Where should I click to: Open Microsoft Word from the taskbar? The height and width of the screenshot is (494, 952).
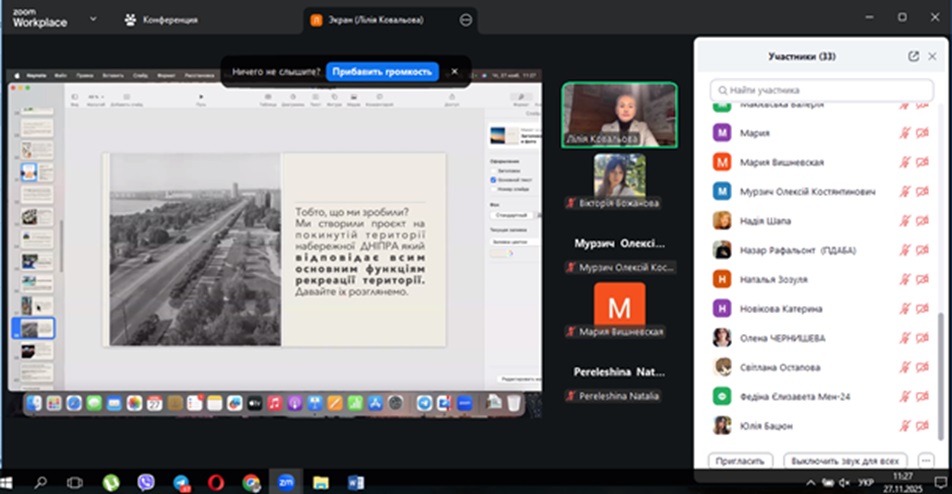click(x=357, y=482)
